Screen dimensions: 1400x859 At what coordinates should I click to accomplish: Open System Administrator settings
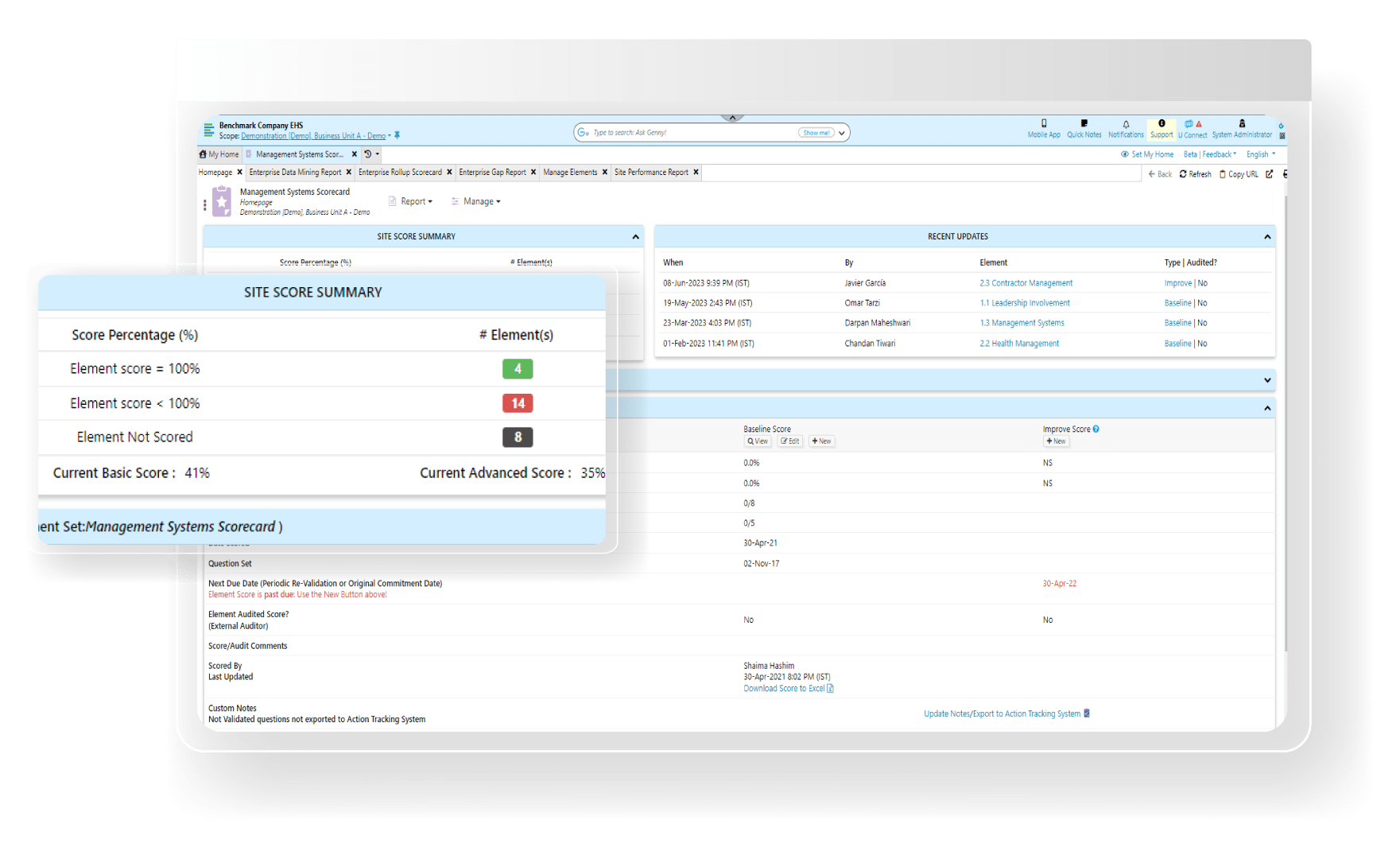[x=1241, y=128]
